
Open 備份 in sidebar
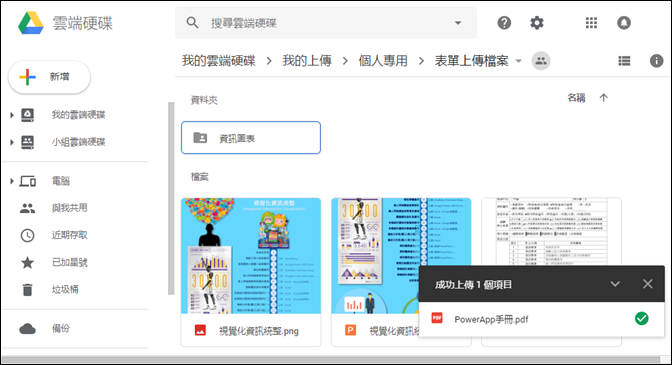point(60,329)
